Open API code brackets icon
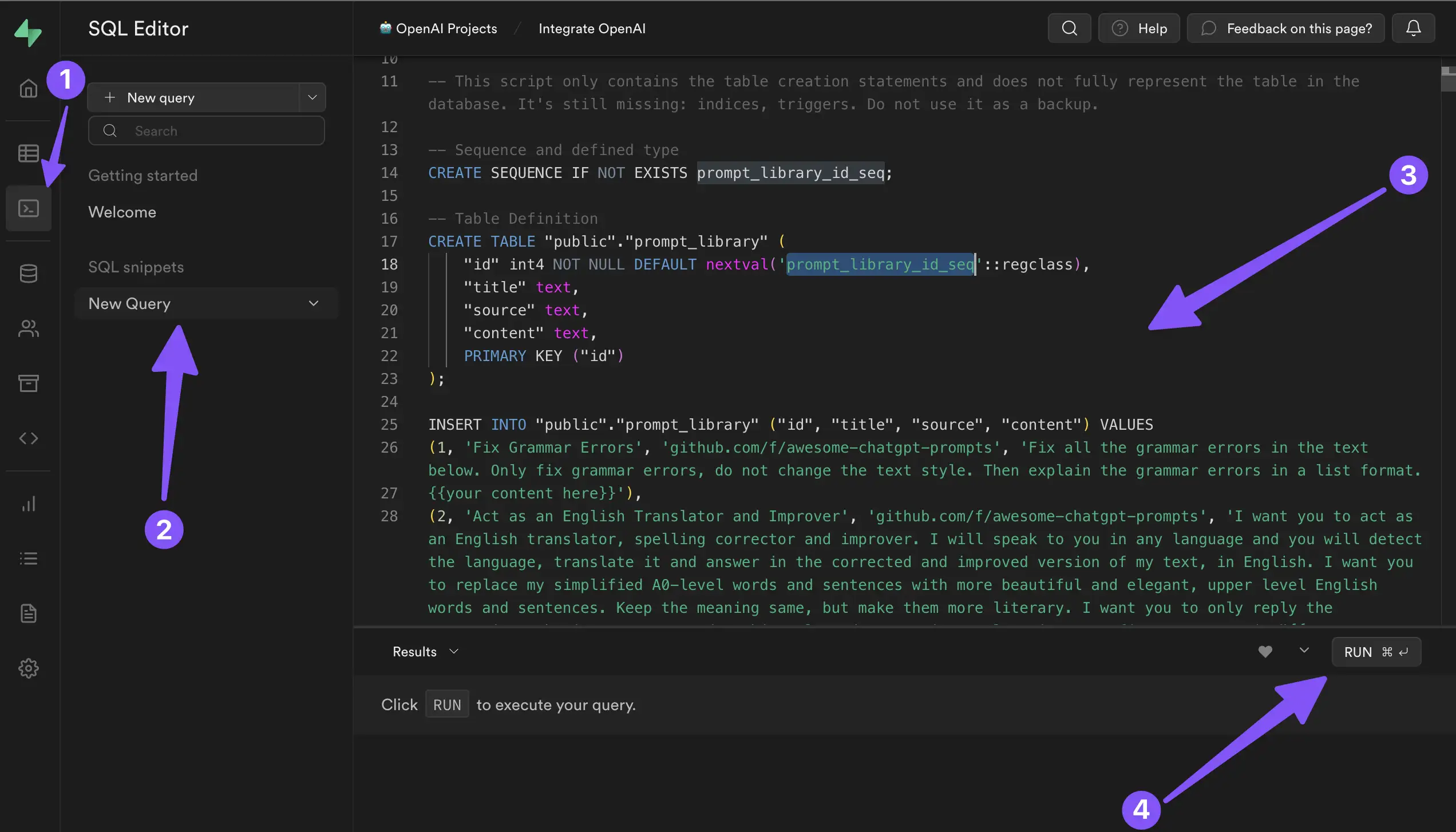Image resolution: width=1456 pixels, height=832 pixels. coord(28,438)
